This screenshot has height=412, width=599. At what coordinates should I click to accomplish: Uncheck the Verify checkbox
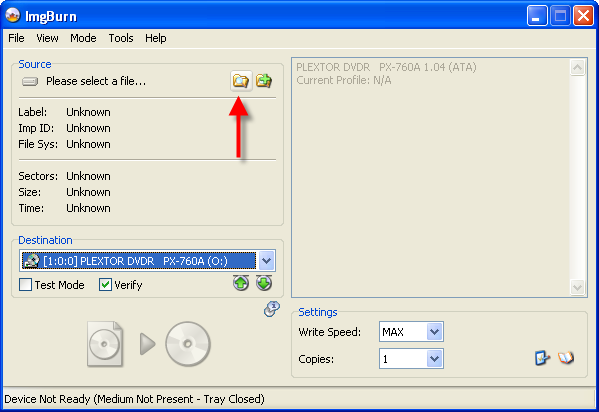coord(105,285)
